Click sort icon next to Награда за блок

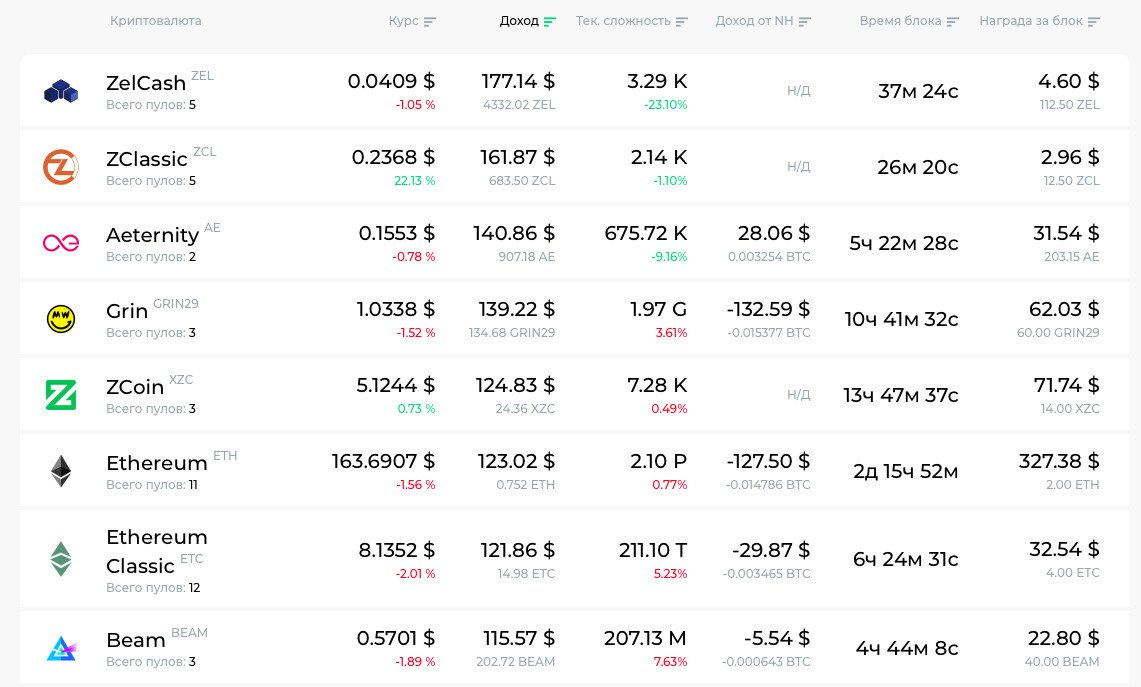(x=1093, y=21)
